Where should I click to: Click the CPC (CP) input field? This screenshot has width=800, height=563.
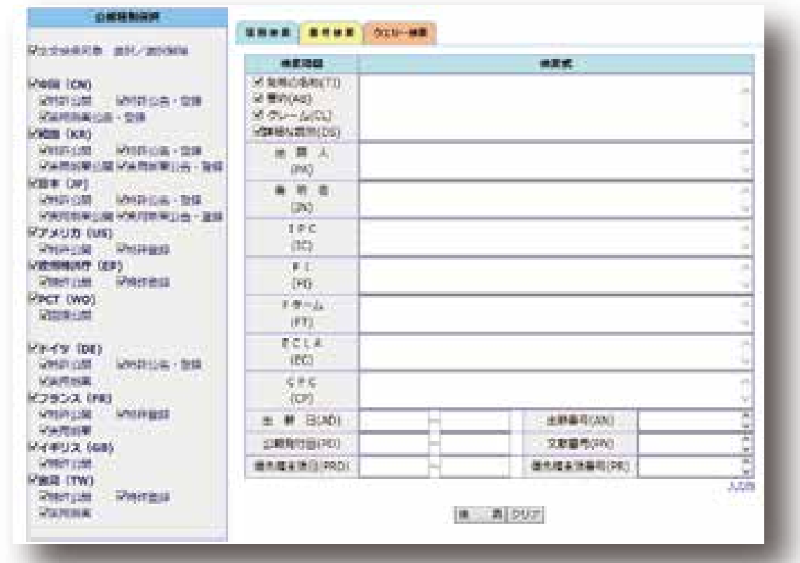tap(550, 389)
